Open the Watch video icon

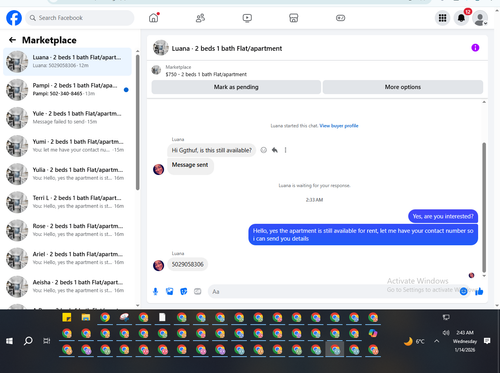(247, 18)
